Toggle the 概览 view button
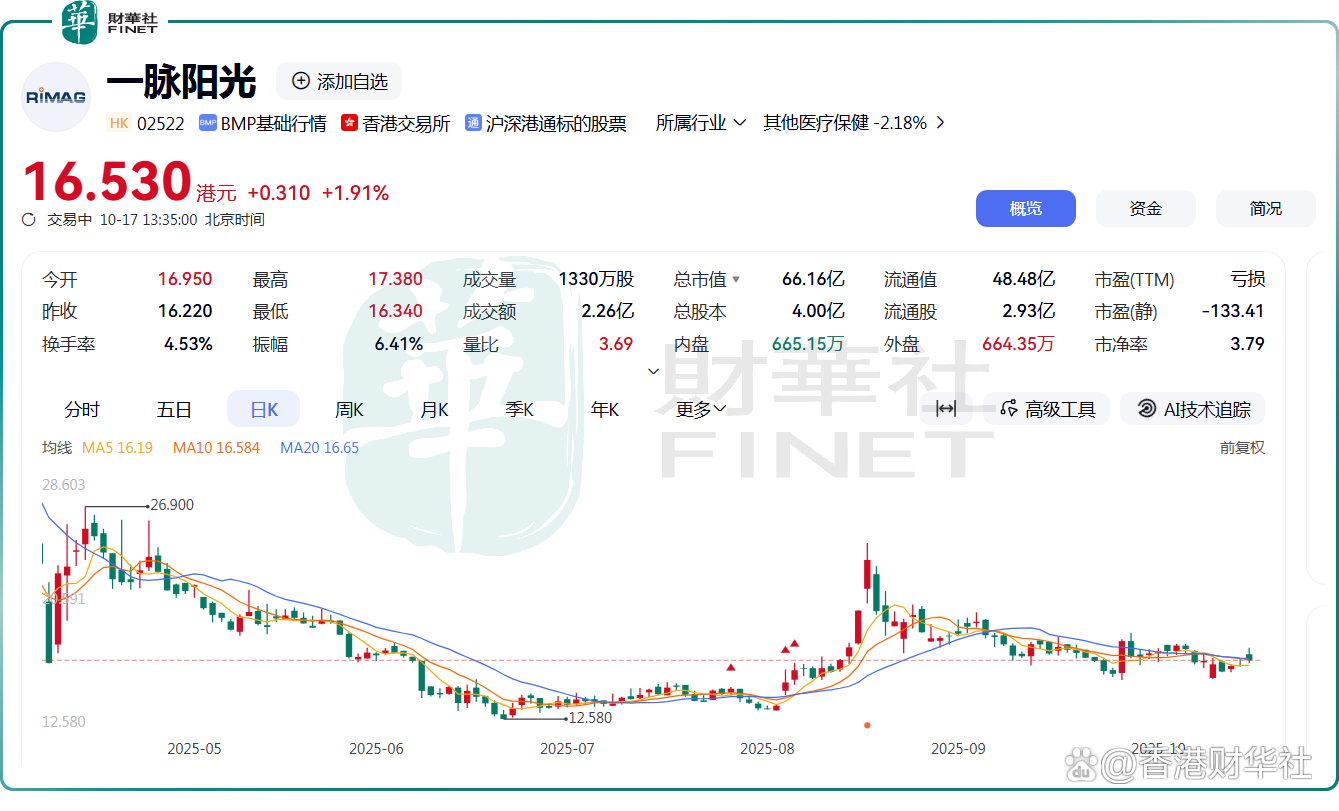 (1026, 208)
